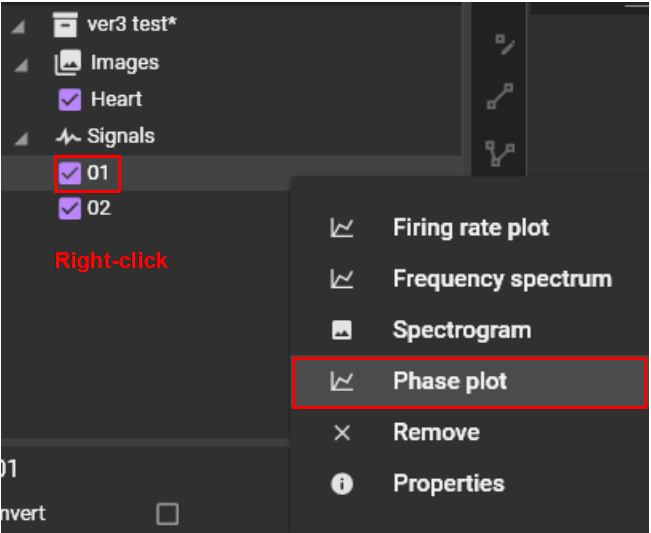Image resolution: width=651 pixels, height=533 pixels.
Task: Click Remove in the context menu
Action: tap(436, 433)
